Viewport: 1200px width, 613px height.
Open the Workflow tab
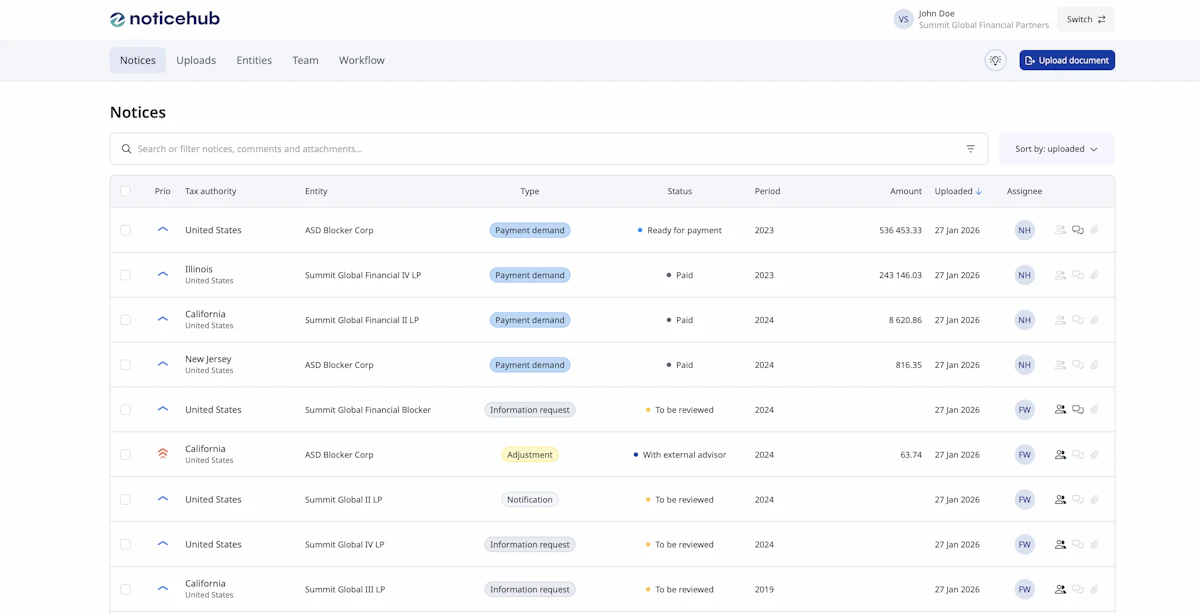[361, 60]
